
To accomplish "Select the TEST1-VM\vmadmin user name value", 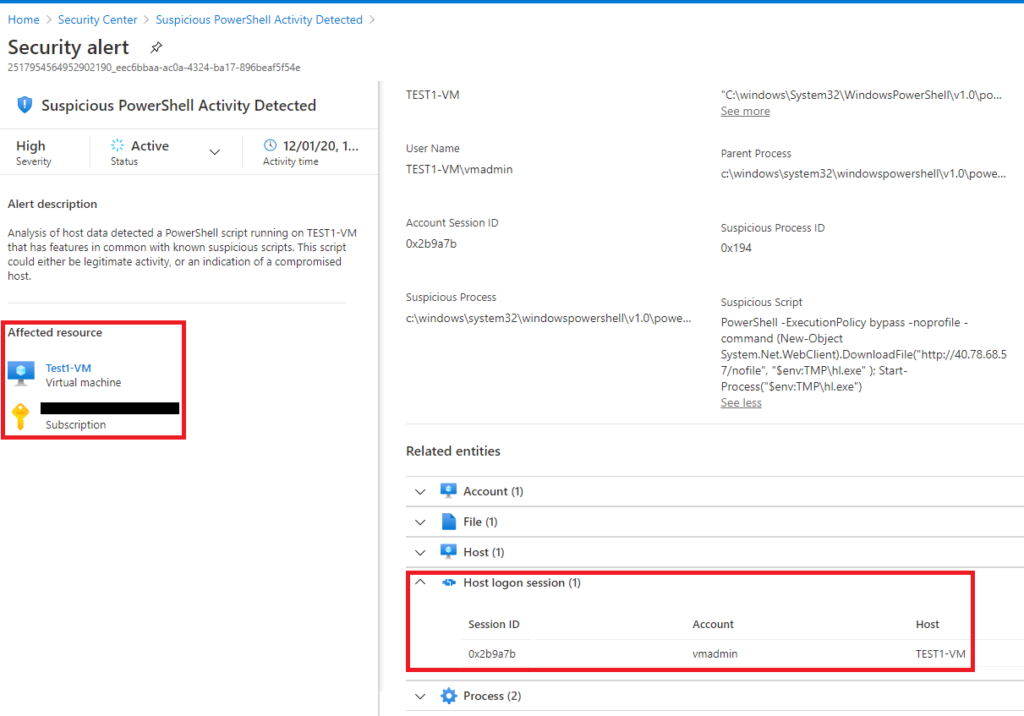I will pos(459,169).
